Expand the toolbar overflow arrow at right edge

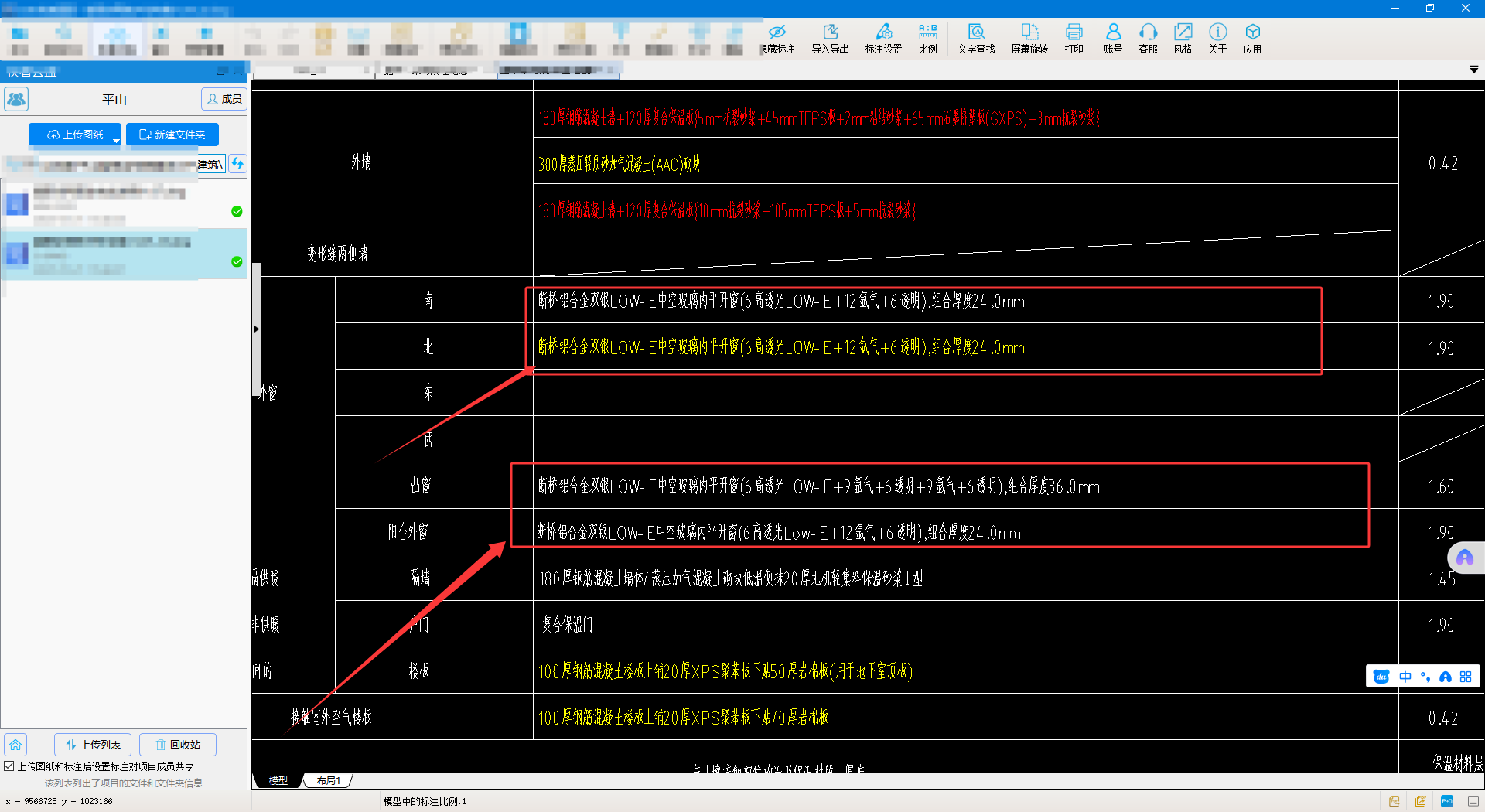click(x=1474, y=70)
